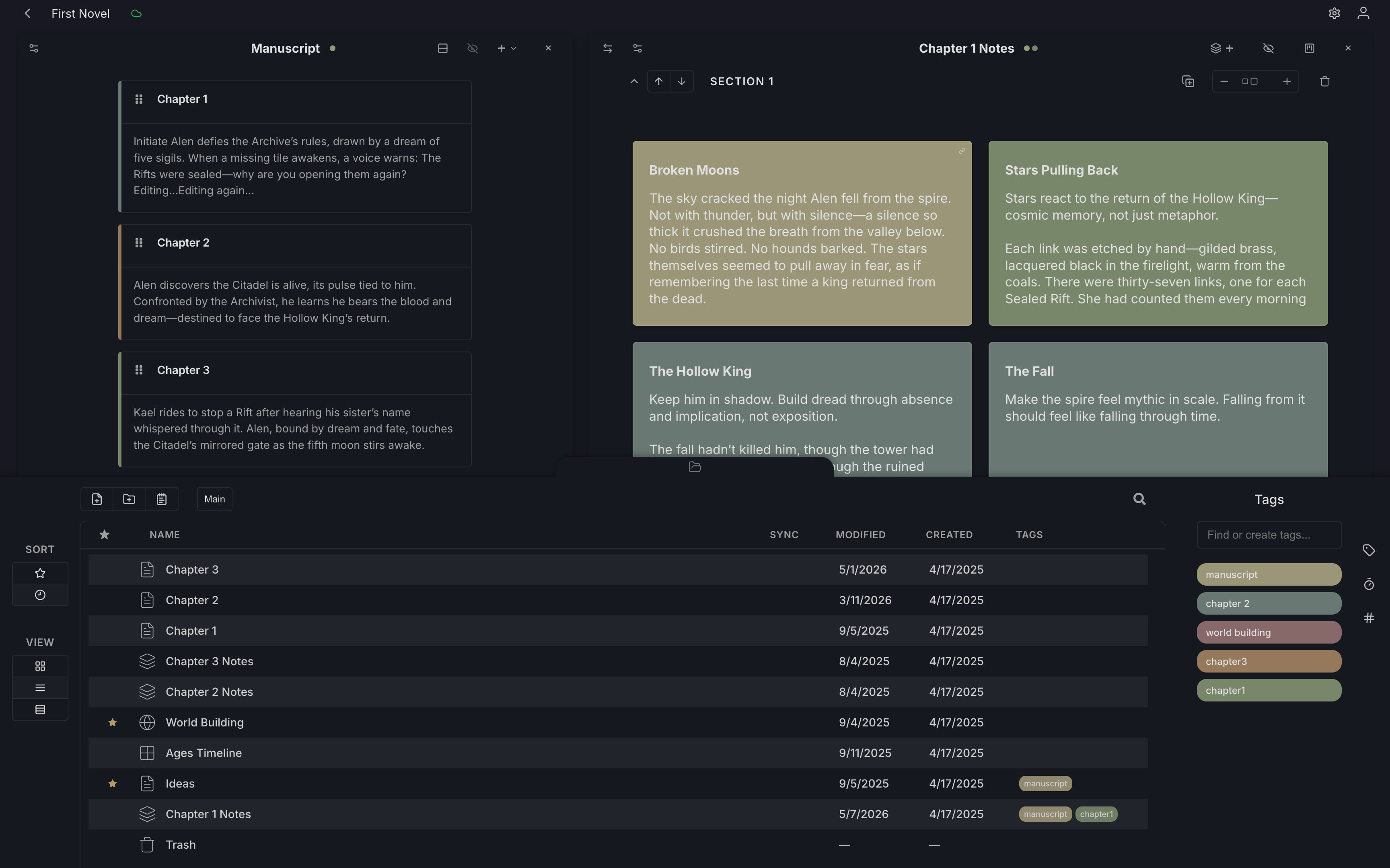Delete Section 1 with the trash icon
This screenshot has height=868, width=1390.
click(1324, 82)
